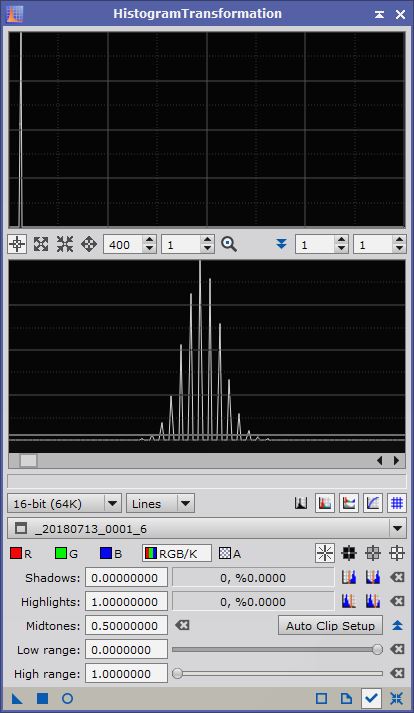
Task: Toggle the grid display icon
Action: point(397,503)
